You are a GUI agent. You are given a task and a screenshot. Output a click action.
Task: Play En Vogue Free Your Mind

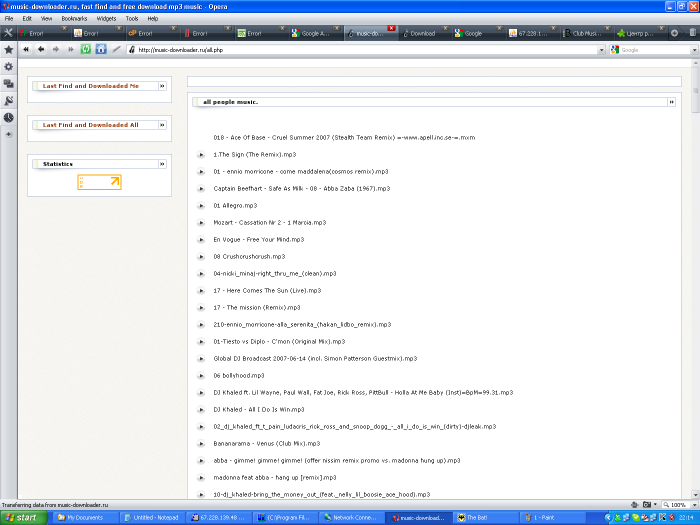(201, 240)
